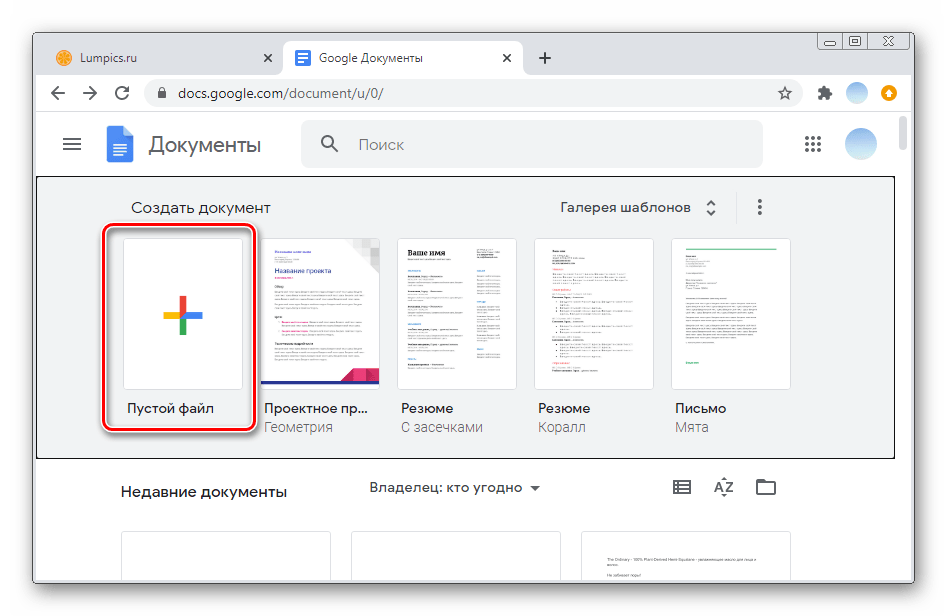The image size is (947, 616).
Task: Go forward using the browser forward arrow
Action: [x=90, y=93]
